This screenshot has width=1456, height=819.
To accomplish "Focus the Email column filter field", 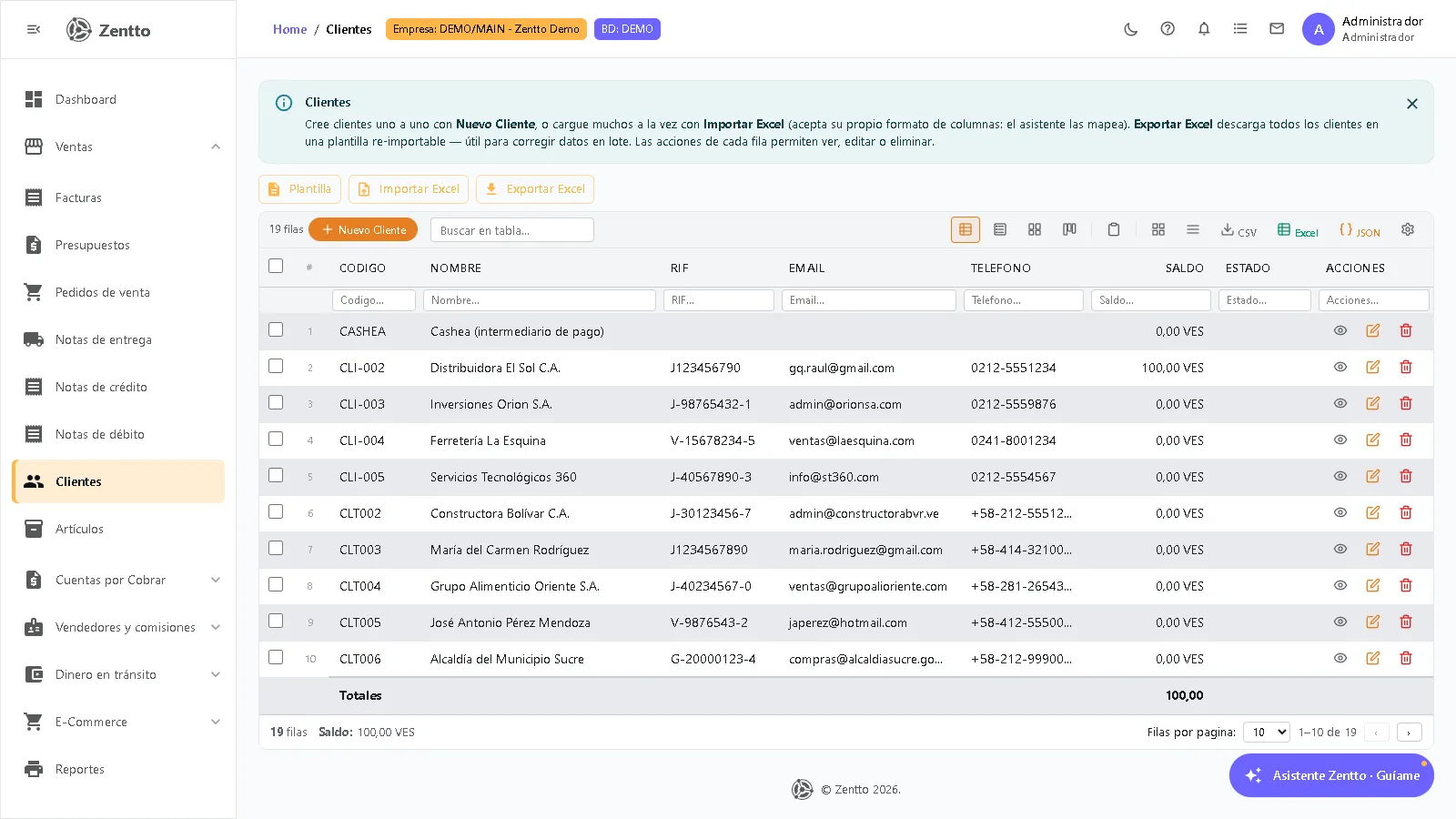I will [x=869, y=300].
